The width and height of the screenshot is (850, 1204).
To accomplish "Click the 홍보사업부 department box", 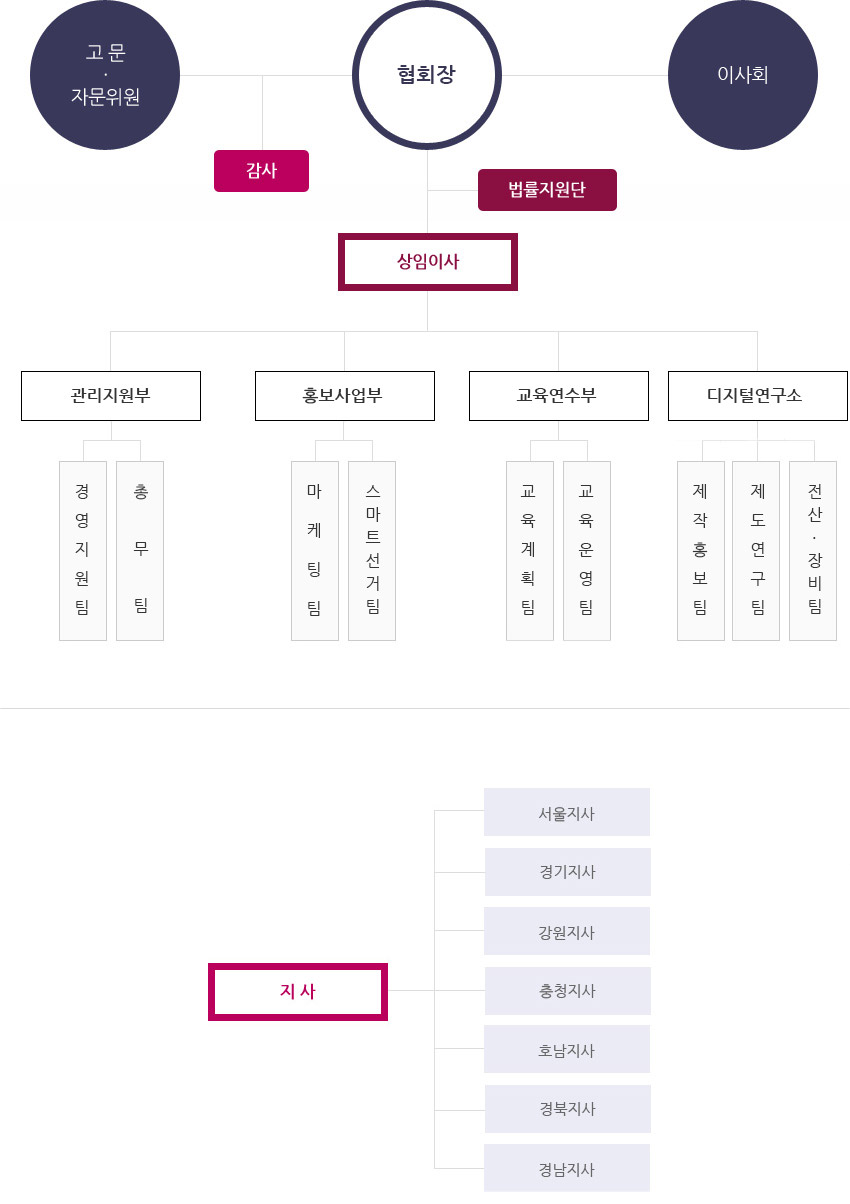I will point(345,396).
